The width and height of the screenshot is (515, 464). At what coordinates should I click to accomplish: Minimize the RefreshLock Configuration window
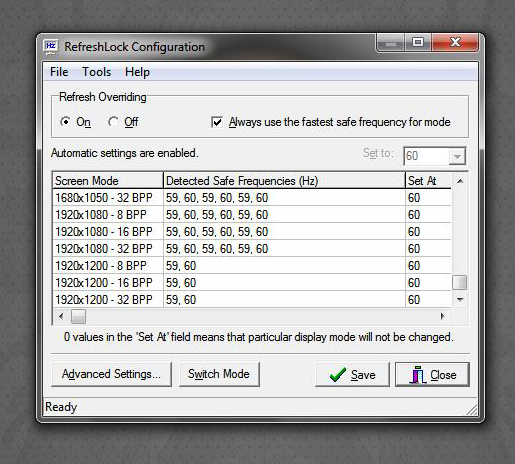[x=390, y=43]
